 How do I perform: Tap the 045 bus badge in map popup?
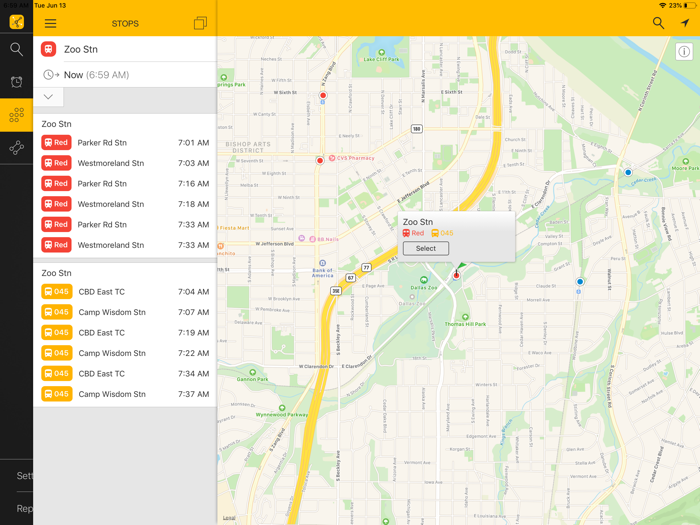point(442,233)
